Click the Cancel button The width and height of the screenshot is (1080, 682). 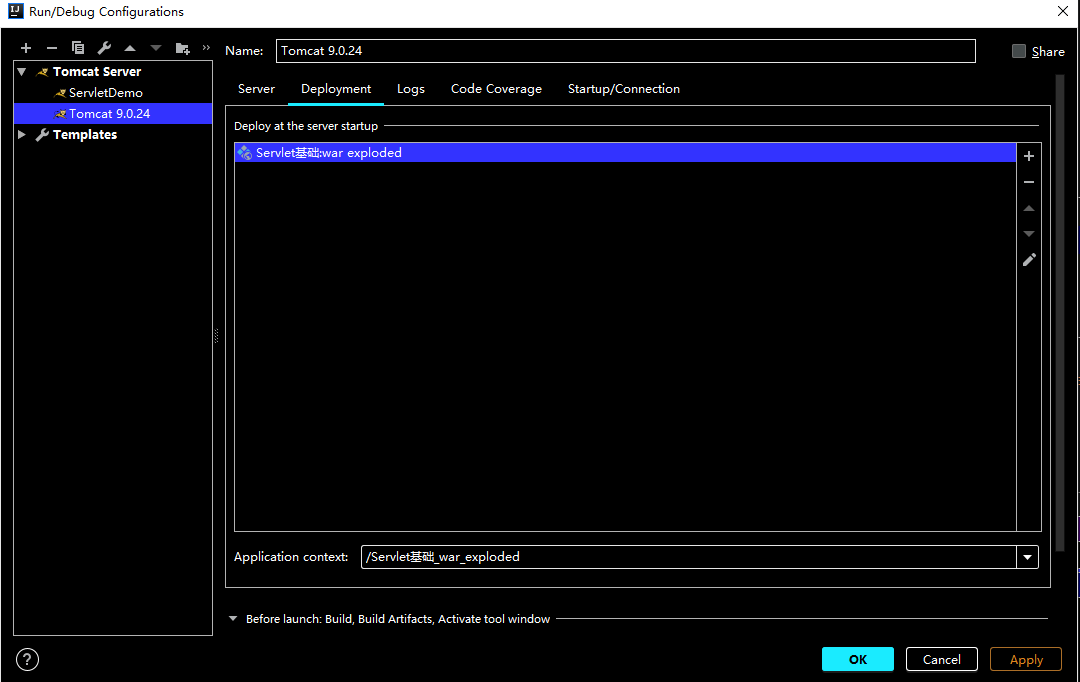(942, 659)
